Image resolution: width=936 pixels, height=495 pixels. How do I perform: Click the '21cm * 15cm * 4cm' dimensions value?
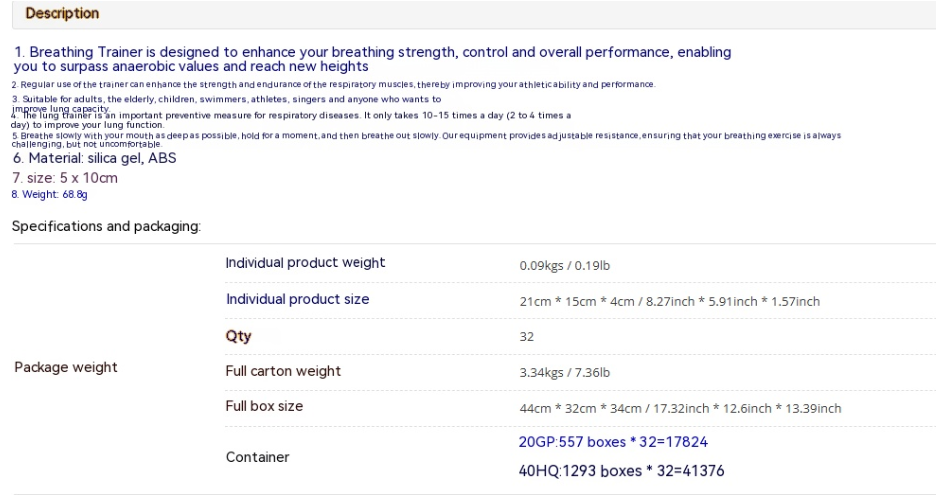pyautogui.click(x=669, y=301)
